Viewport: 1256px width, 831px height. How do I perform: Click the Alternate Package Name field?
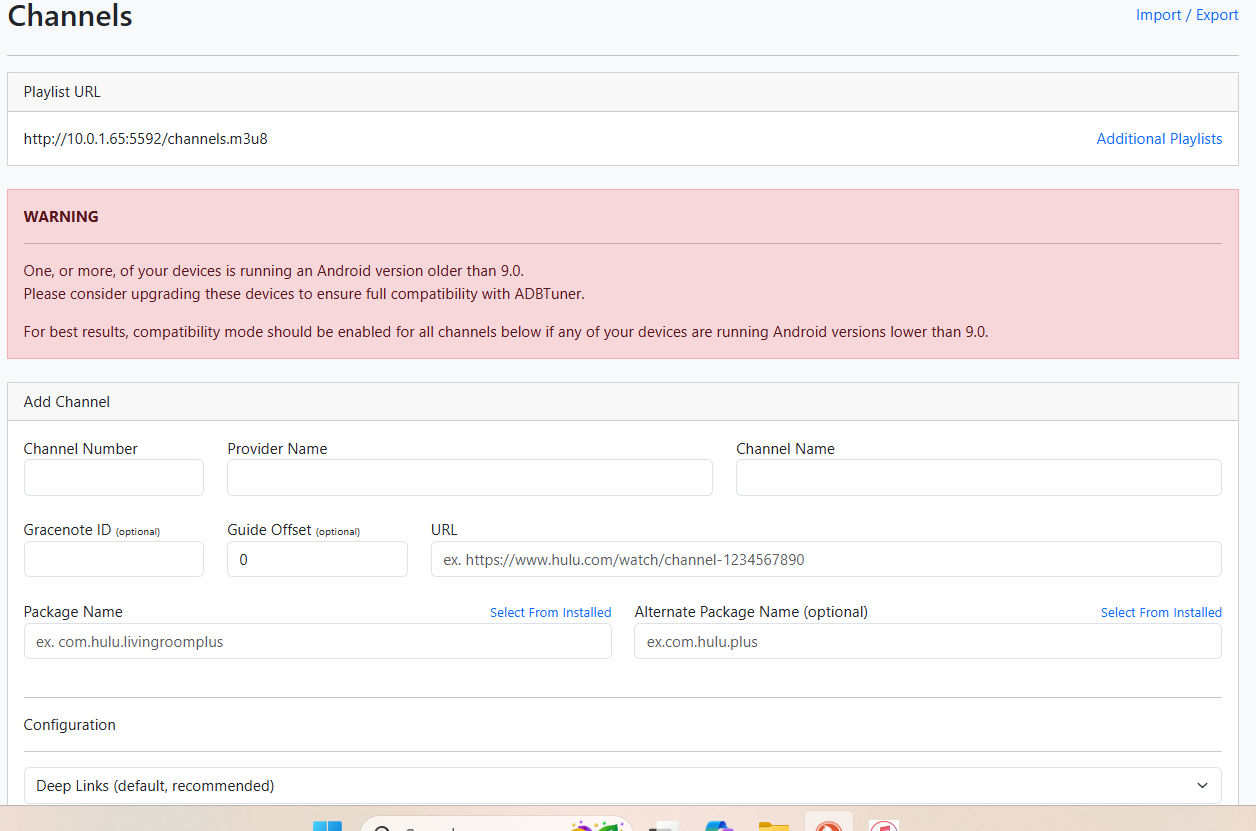point(927,641)
